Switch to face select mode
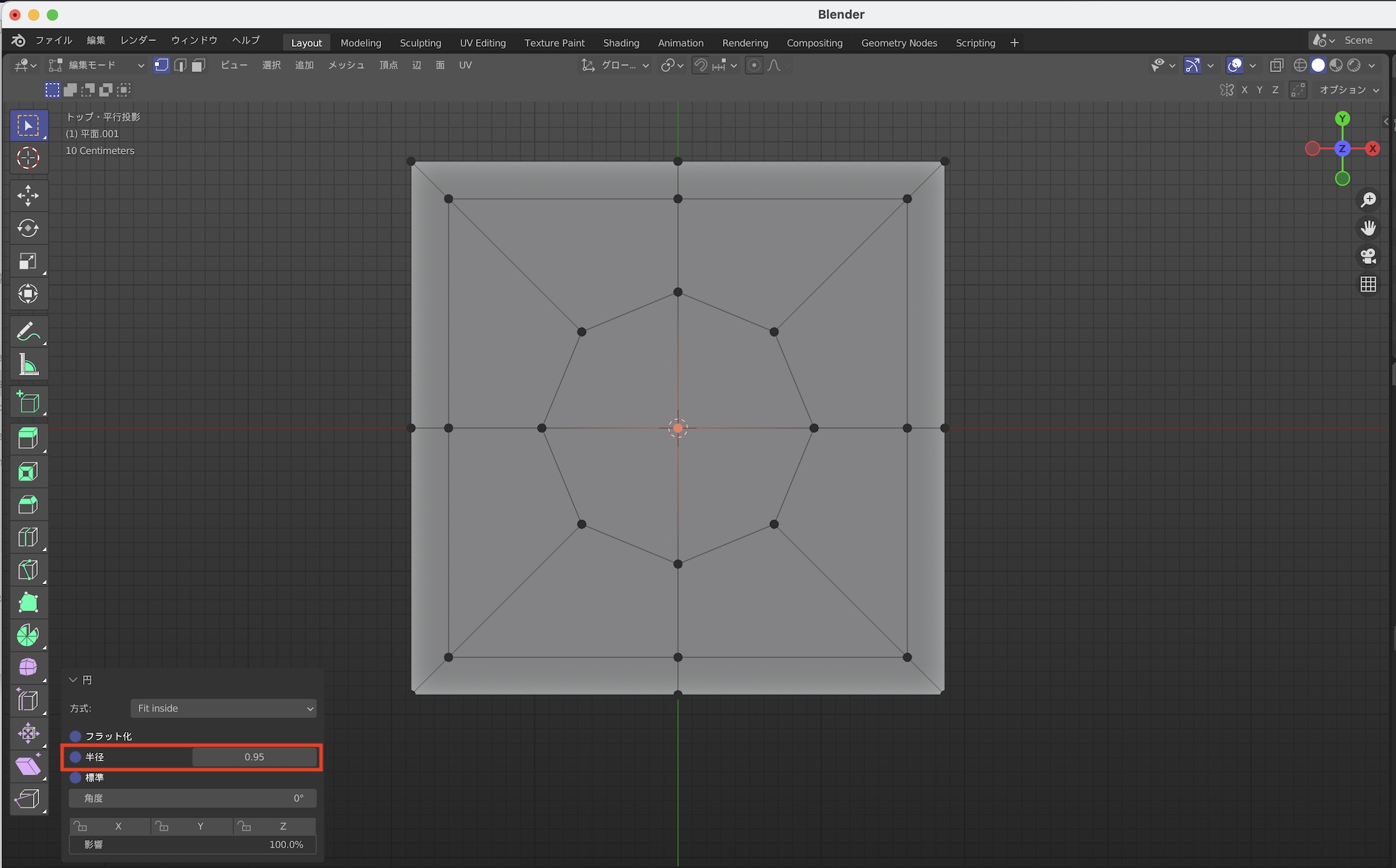1396x868 pixels. pyautogui.click(x=199, y=65)
